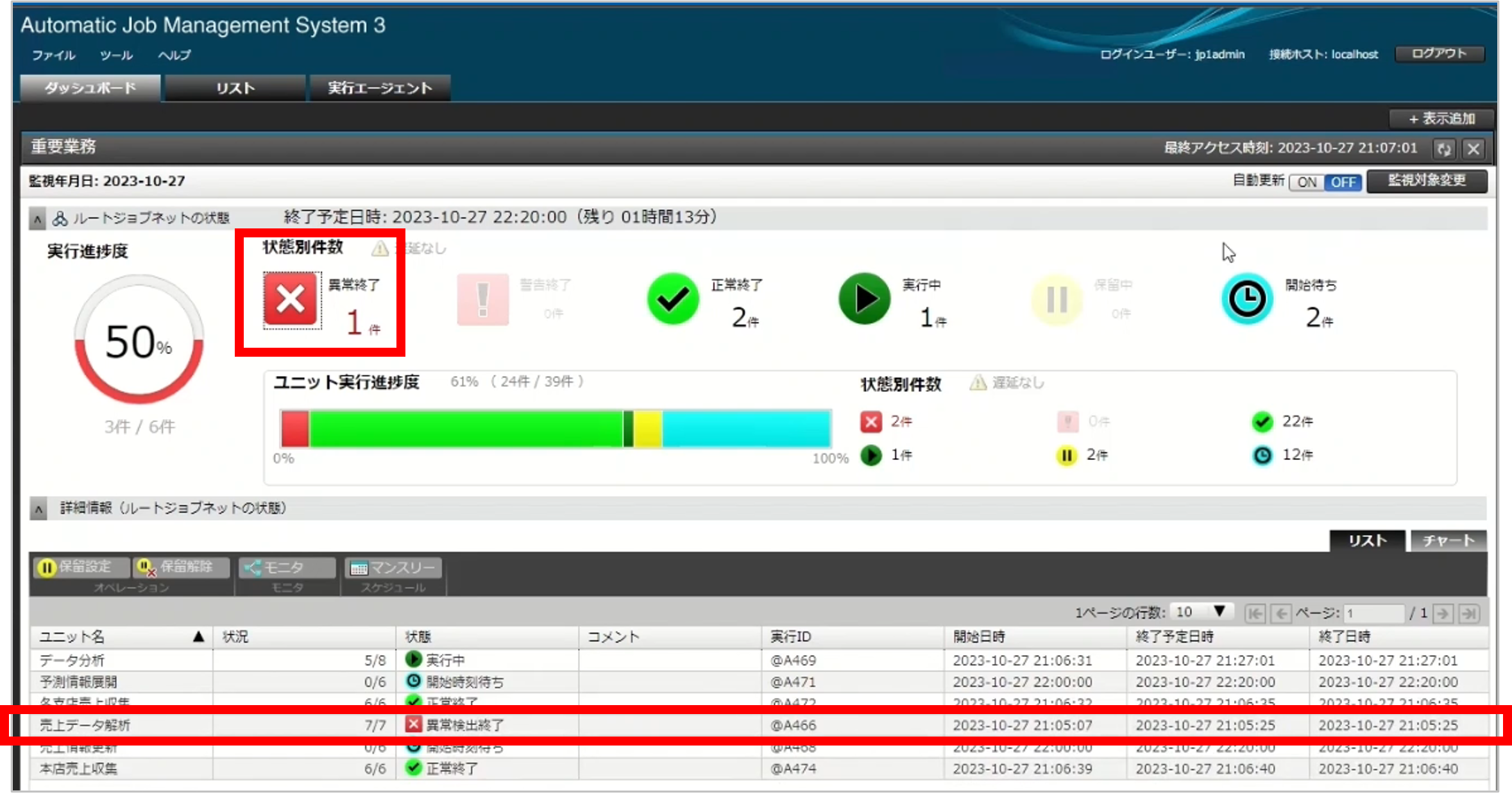The height and width of the screenshot is (793, 1512).
Task: Click the unit status waiting 12件 icon
Action: [1262, 456]
